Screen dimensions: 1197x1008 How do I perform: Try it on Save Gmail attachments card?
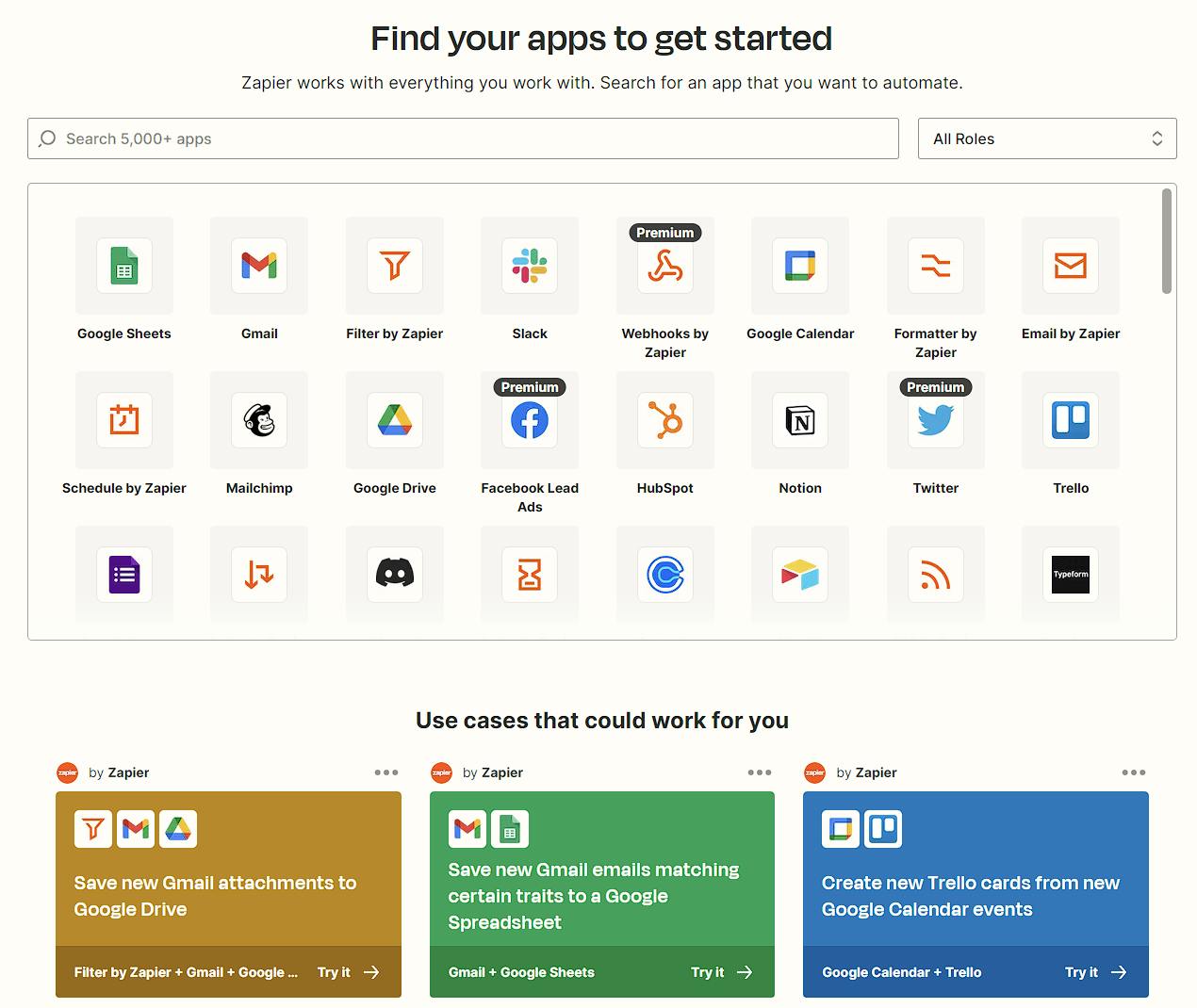pyautogui.click(x=348, y=972)
